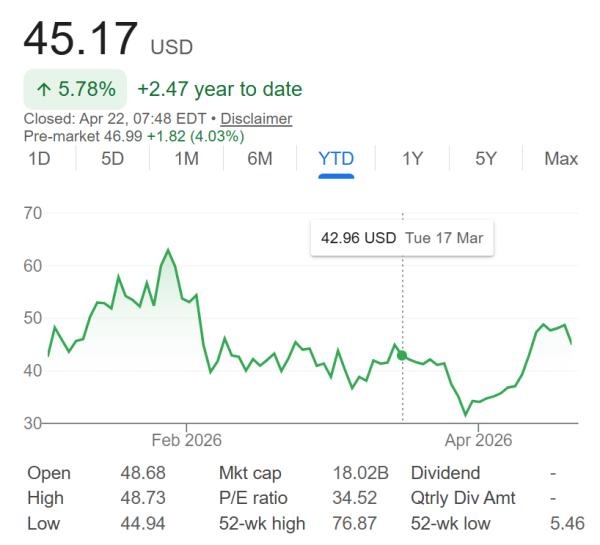The image size is (600, 545).
Task: Show the 6M chart range
Action: point(260,158)
